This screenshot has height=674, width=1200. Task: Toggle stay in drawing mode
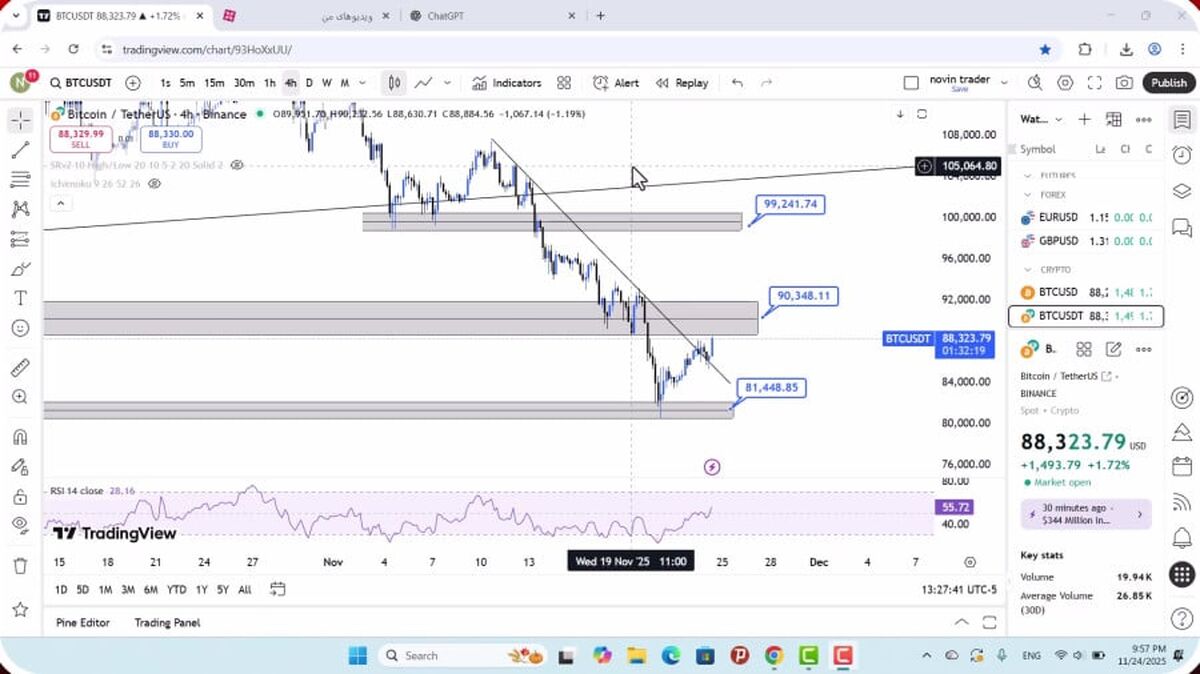[20, 467]
